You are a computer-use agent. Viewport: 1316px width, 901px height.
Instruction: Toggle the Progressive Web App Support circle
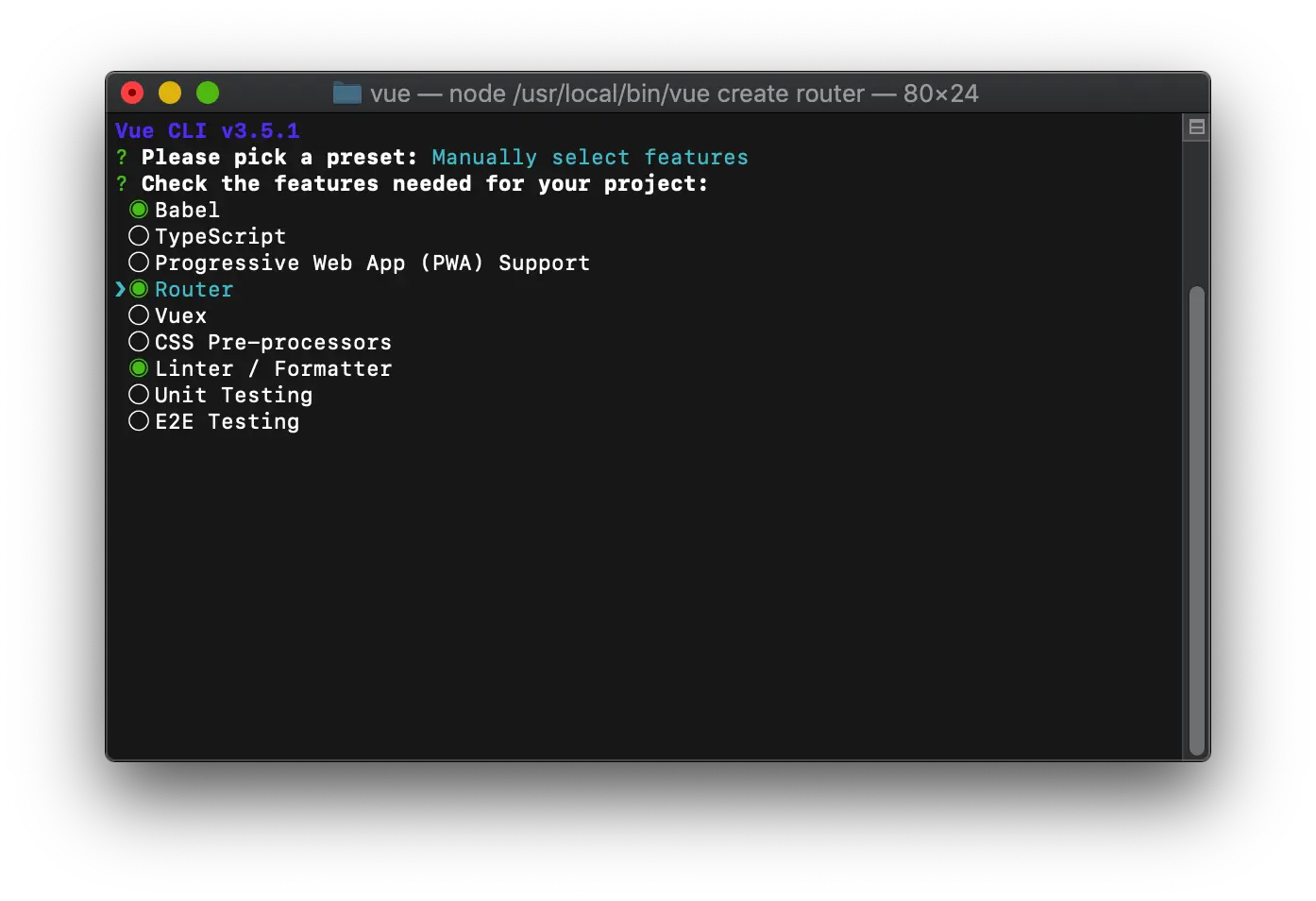tap(139, 263)
